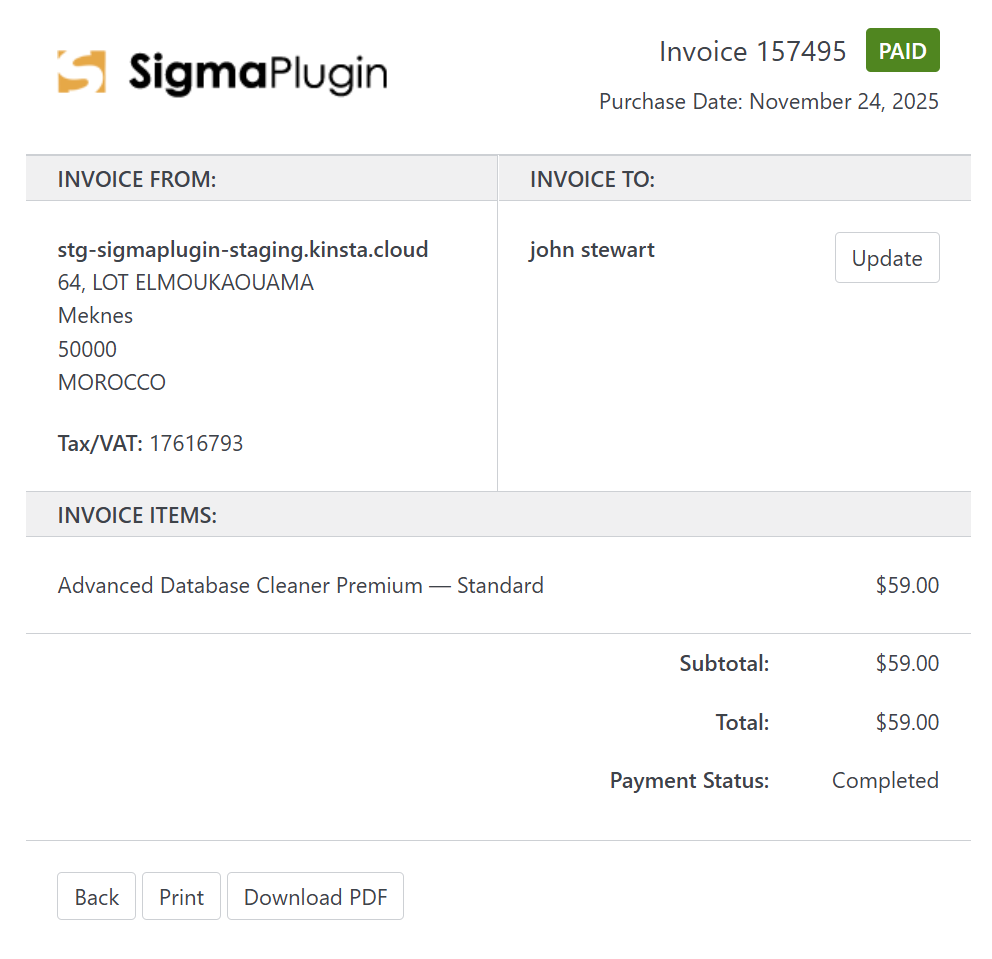This screenshot has height=959, width=992.
Task: Click the SigmaPlugin orange logo icon
Action: pyautogui.click(x=82, y=71)
